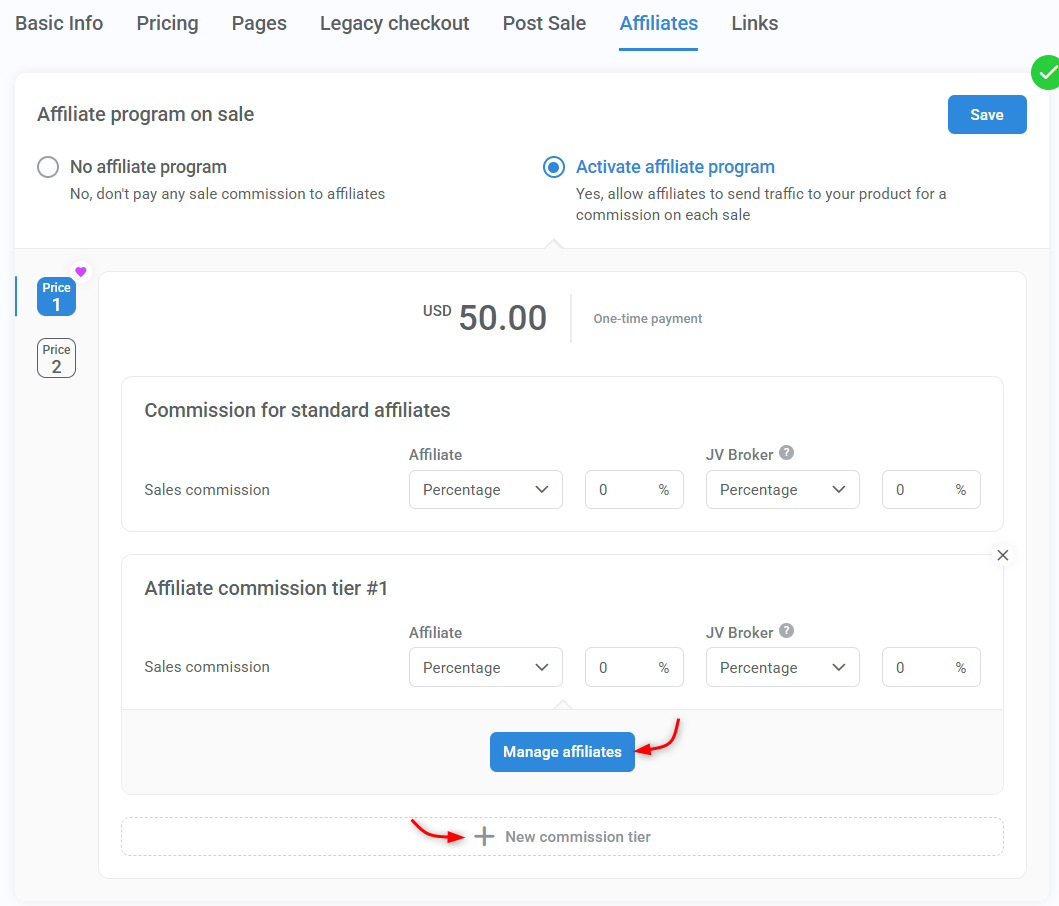This screenshot has width=1059, height=906.
Task: Click the Save button
Action: point(987,114)
